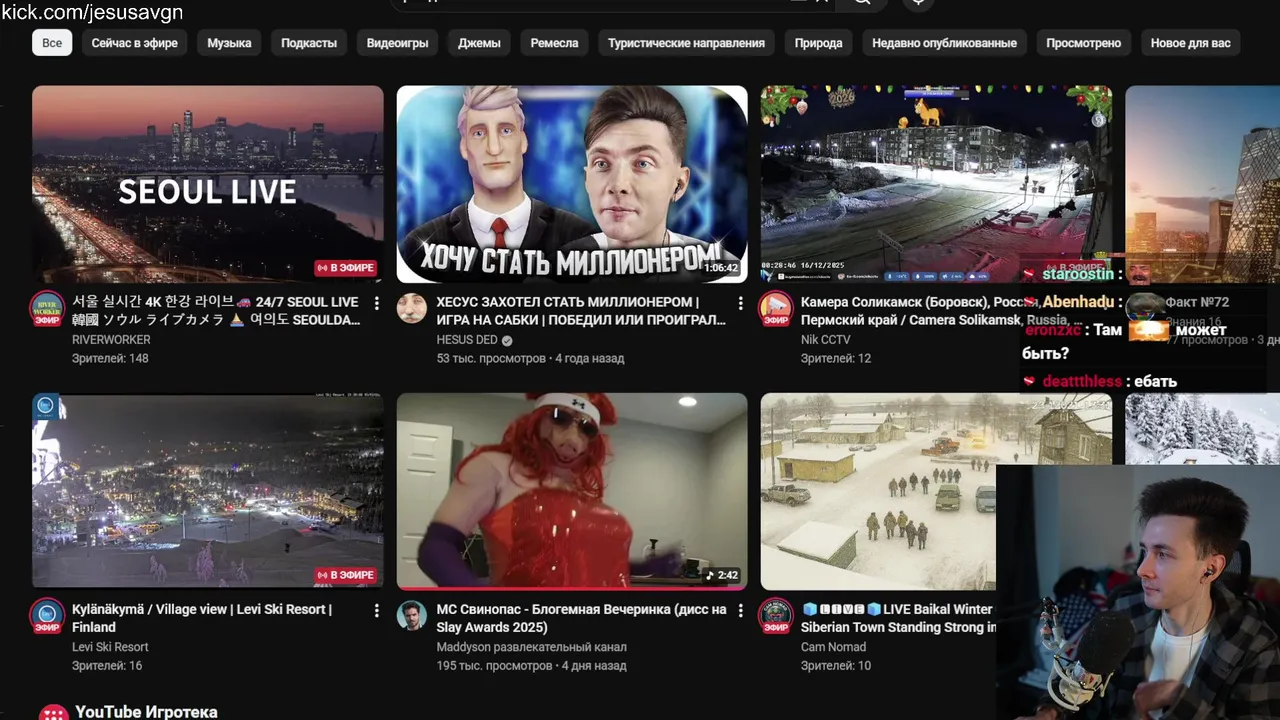
Task: Open the RIVERWORKER channel avatar
Action: point(47,309)
